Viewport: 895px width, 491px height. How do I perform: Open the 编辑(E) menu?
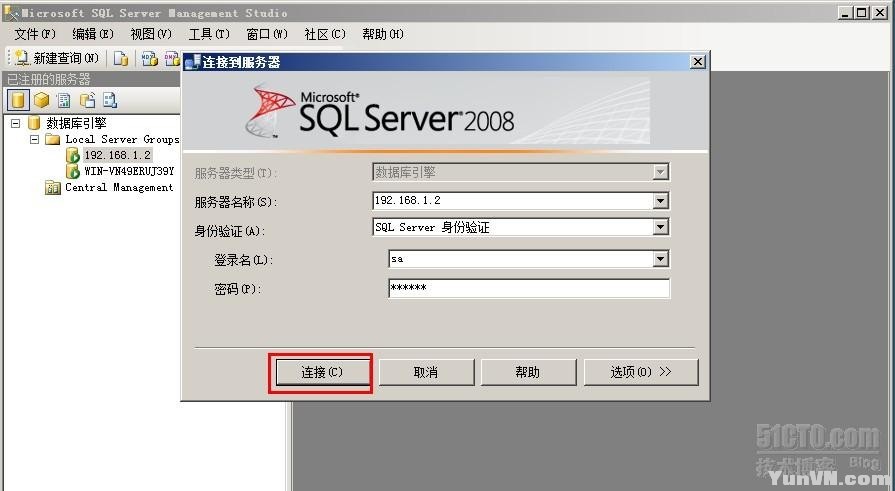[x=92, y=34]
